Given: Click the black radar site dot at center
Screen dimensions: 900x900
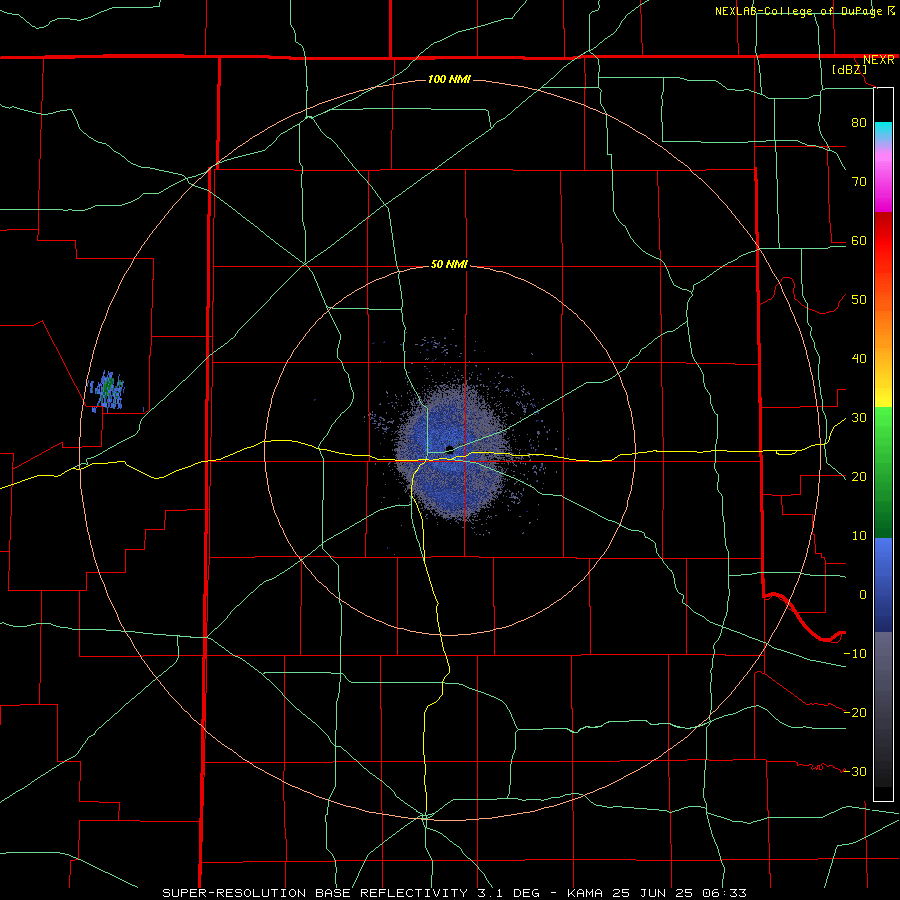Looking at the screenshot, I should [x=450, y=449].
